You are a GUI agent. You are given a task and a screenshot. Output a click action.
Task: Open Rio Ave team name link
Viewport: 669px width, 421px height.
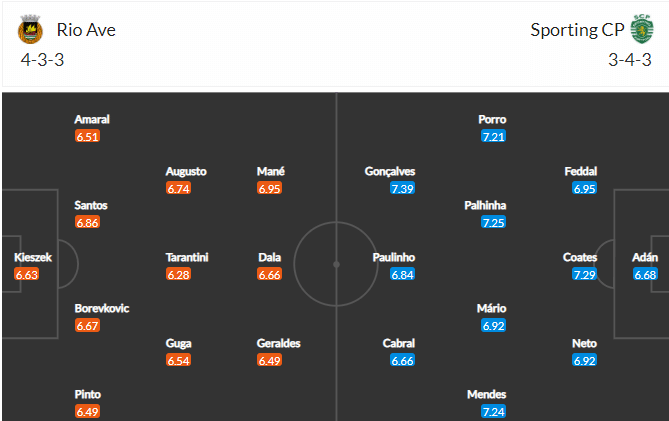[x=86, y=30]
